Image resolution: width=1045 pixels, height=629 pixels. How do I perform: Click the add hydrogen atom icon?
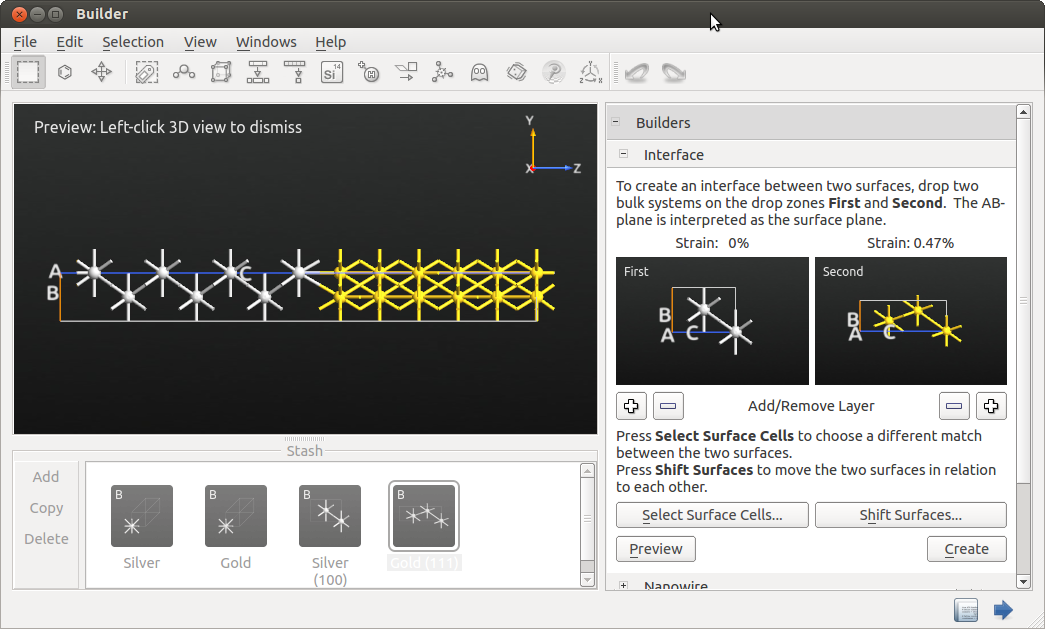369,72
